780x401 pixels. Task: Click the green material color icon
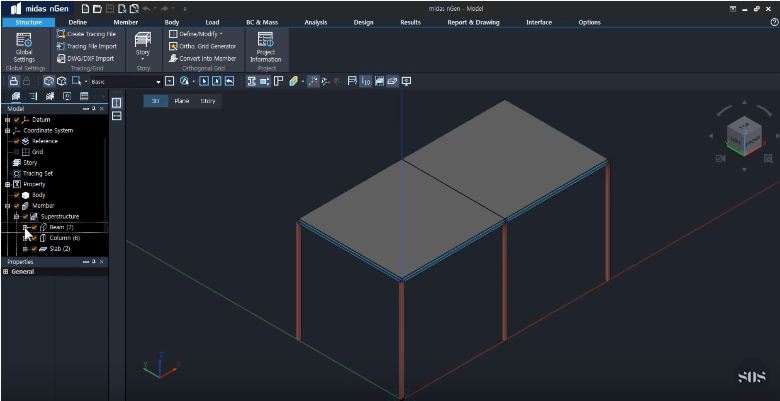pos(293,81)
